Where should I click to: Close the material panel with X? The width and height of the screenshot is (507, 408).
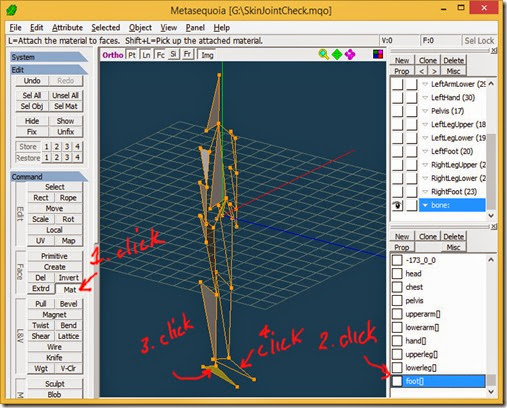(x=494, y=226)
